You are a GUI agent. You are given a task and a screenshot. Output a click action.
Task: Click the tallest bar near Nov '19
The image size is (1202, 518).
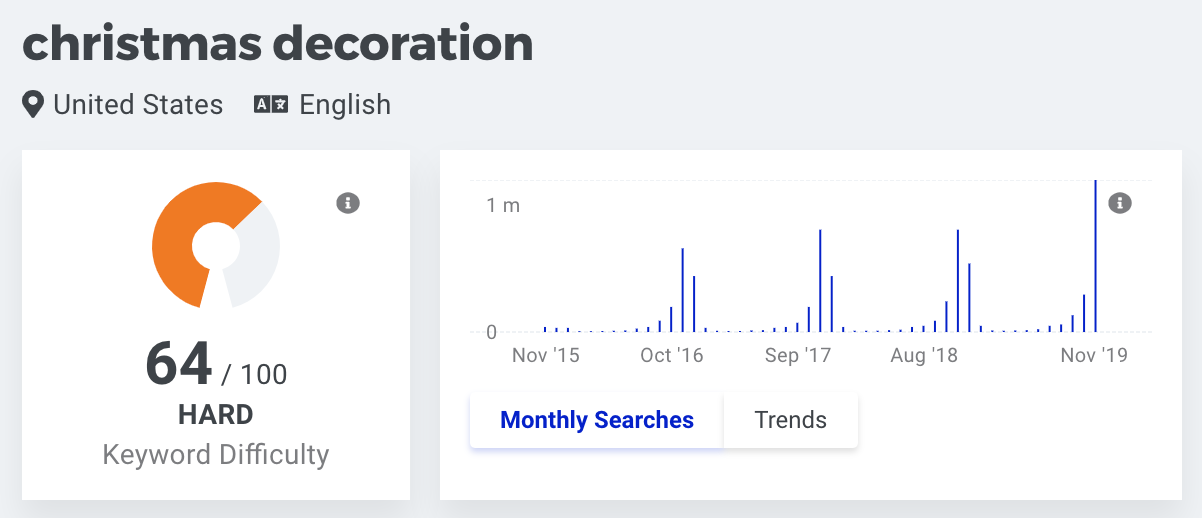pos(1096,256)
